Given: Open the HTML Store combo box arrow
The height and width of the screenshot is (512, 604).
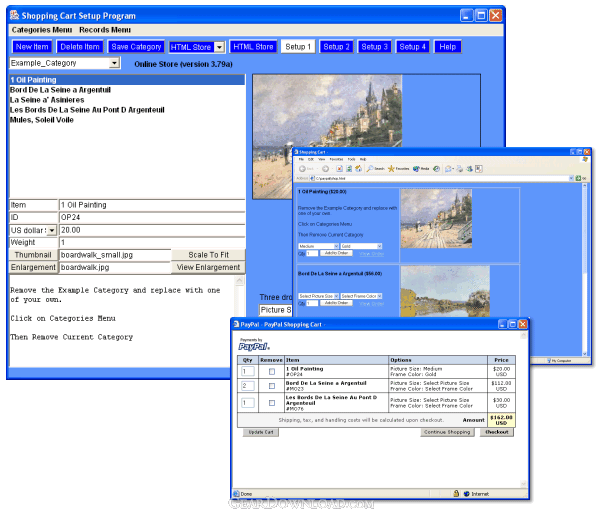Looking at the screenshot, I should (x=219, y=47).
